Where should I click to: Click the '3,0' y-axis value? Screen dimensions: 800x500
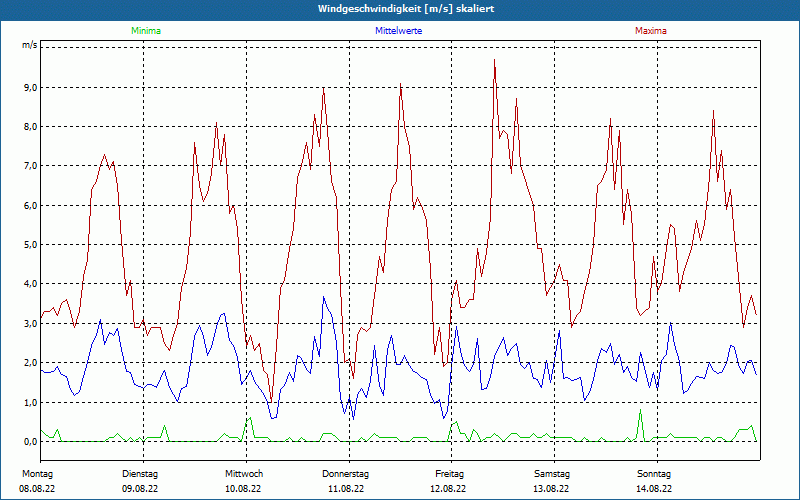(x=30, y=323)
